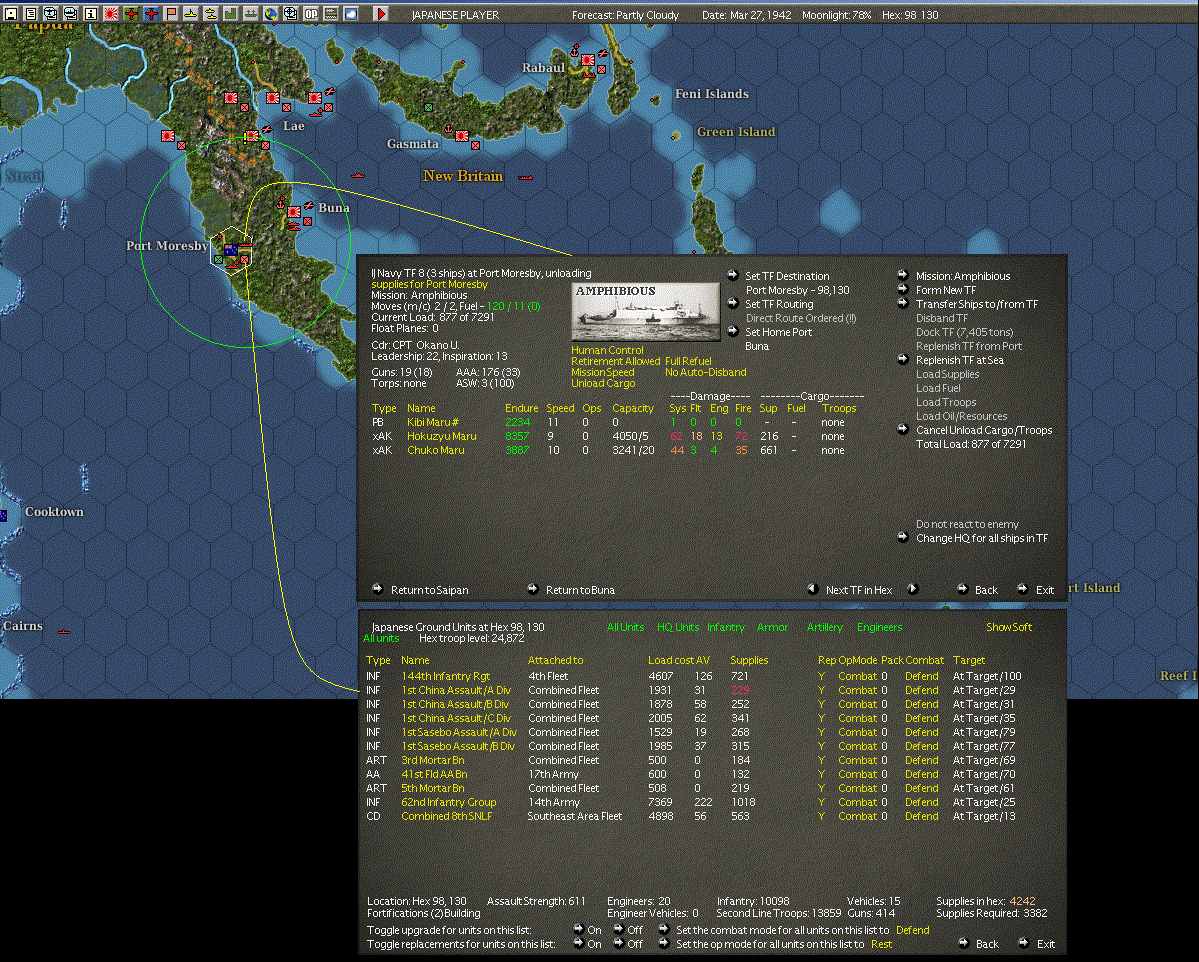Turn Off replacements for listed units

click(620, 944)
